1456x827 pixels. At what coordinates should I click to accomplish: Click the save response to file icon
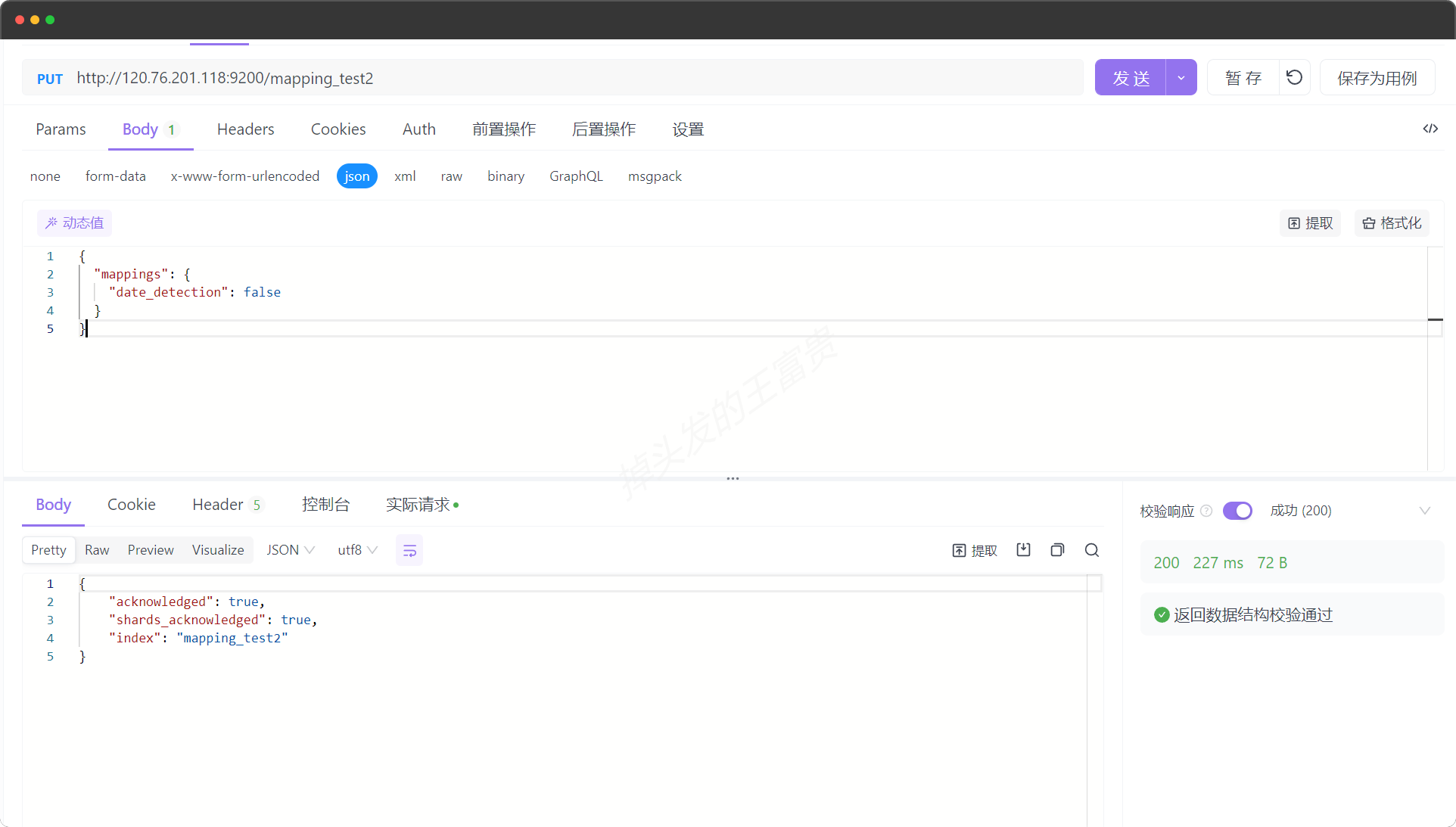pyautogui.click(x=1023, y=550)
